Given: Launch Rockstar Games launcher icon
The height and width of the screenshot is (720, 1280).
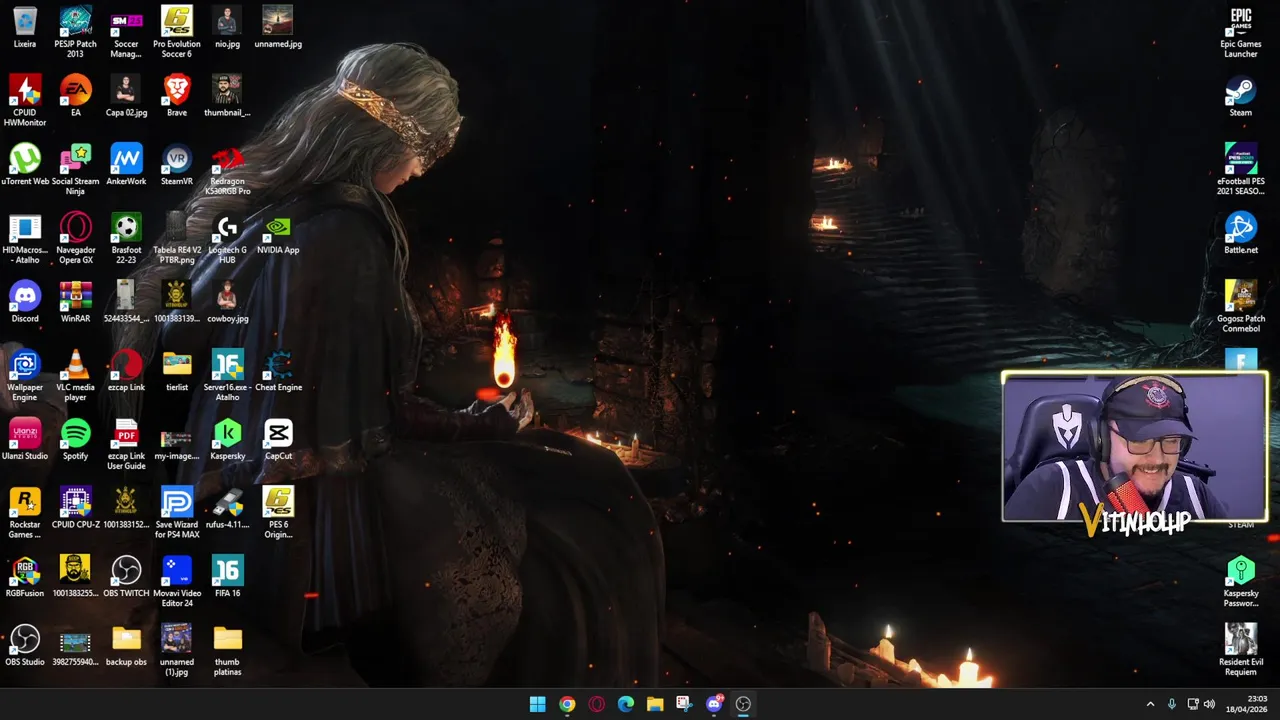Looking at the screenshot, I should pos(25,512).
